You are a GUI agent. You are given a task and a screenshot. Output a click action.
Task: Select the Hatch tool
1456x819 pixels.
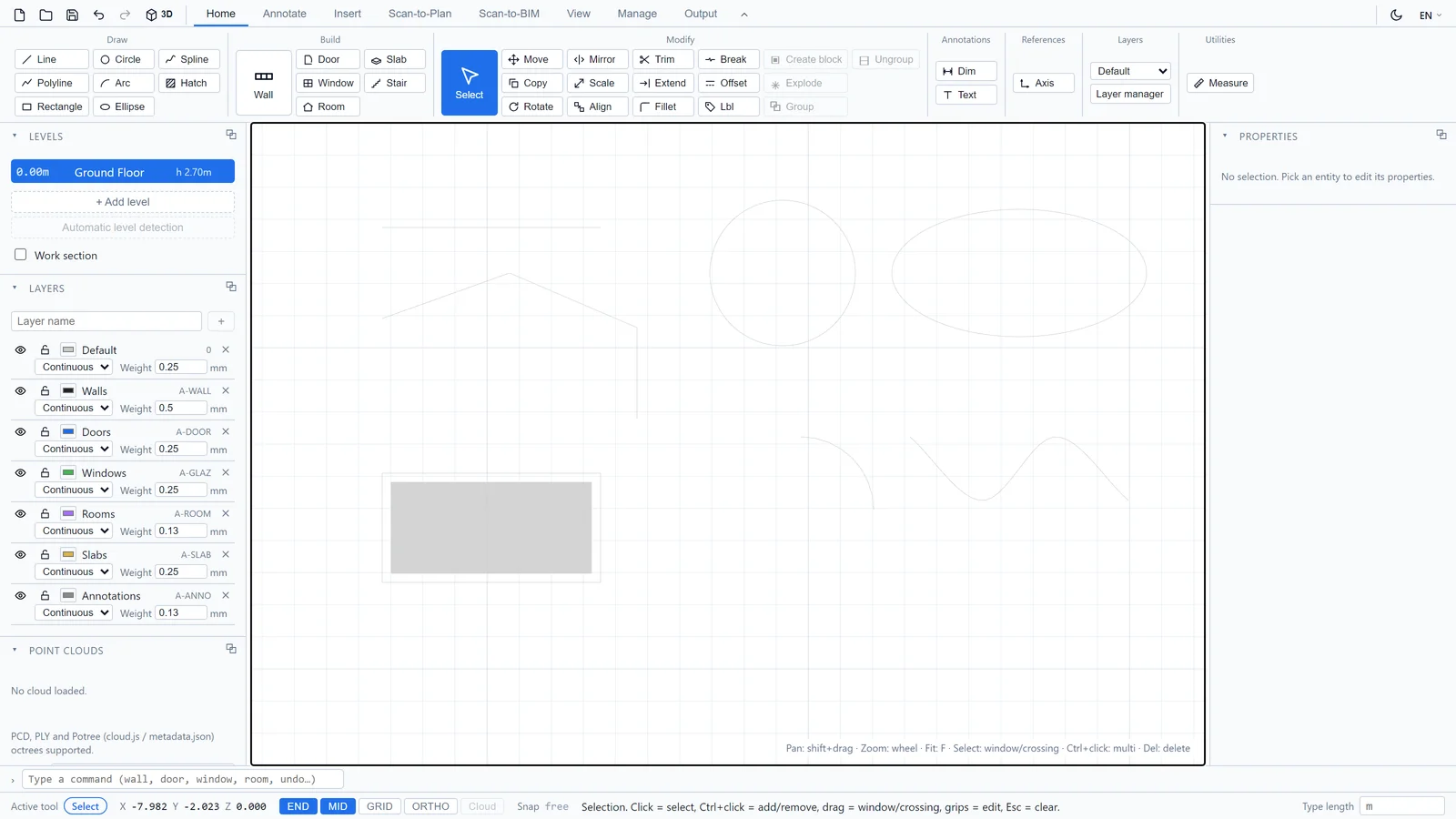pyautogui.click(x=189, y=83)
